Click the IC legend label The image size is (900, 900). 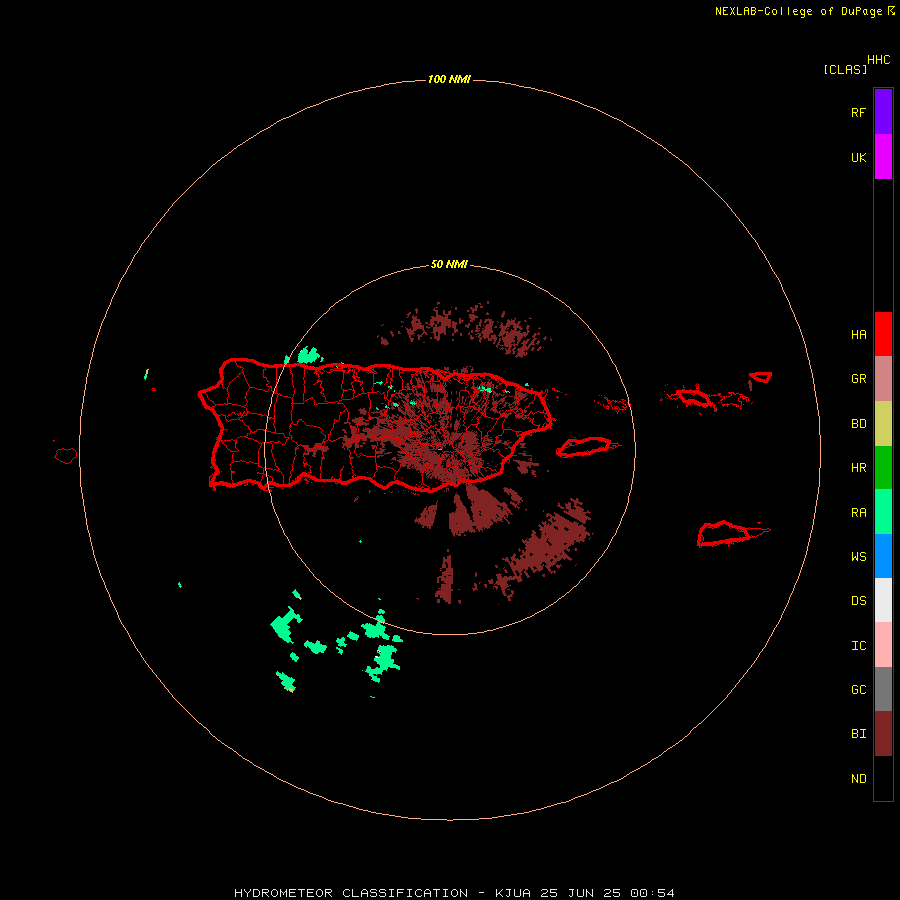tap(858, 646)
